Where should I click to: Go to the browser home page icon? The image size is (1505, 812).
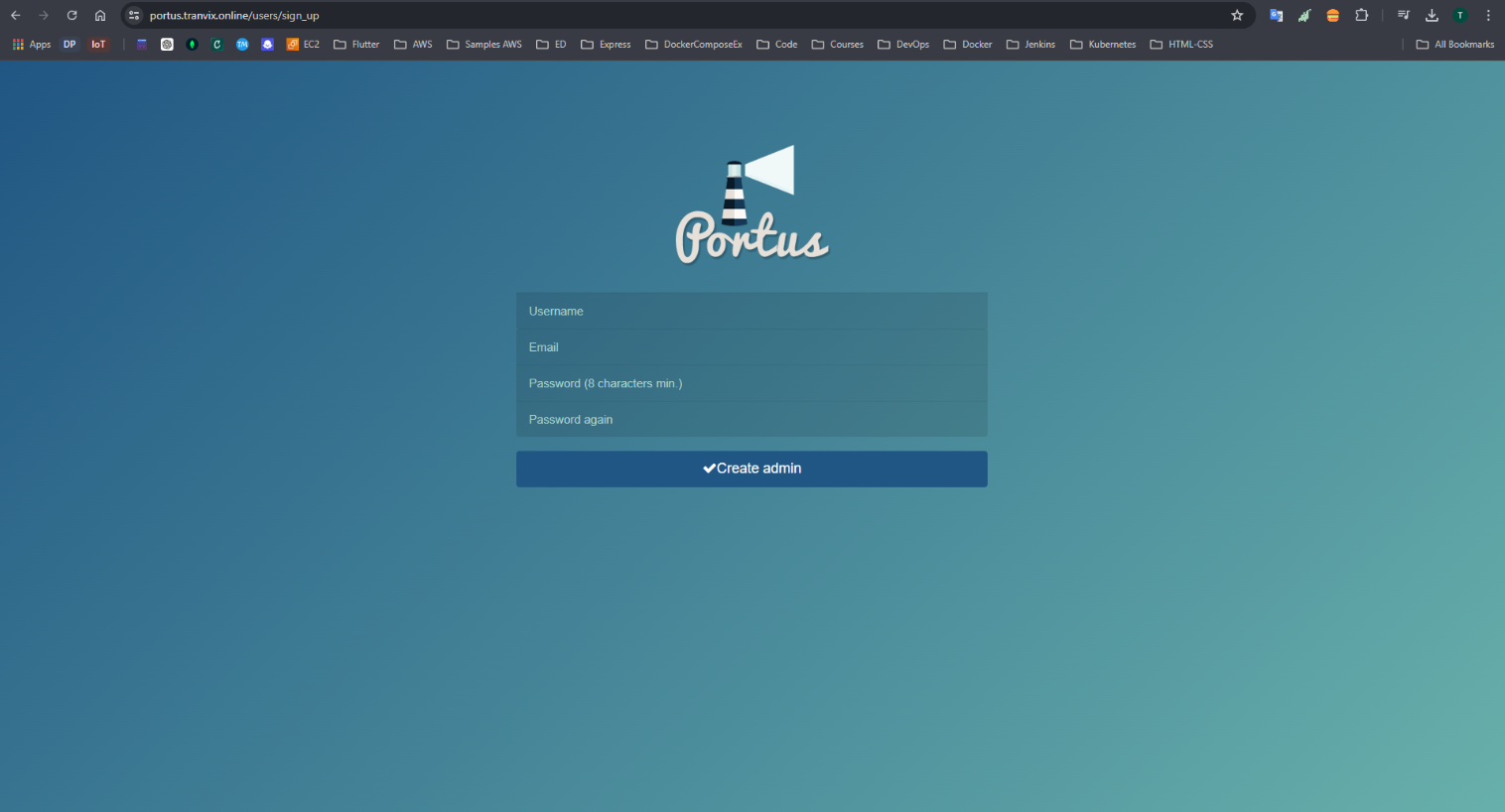[100, 16]
